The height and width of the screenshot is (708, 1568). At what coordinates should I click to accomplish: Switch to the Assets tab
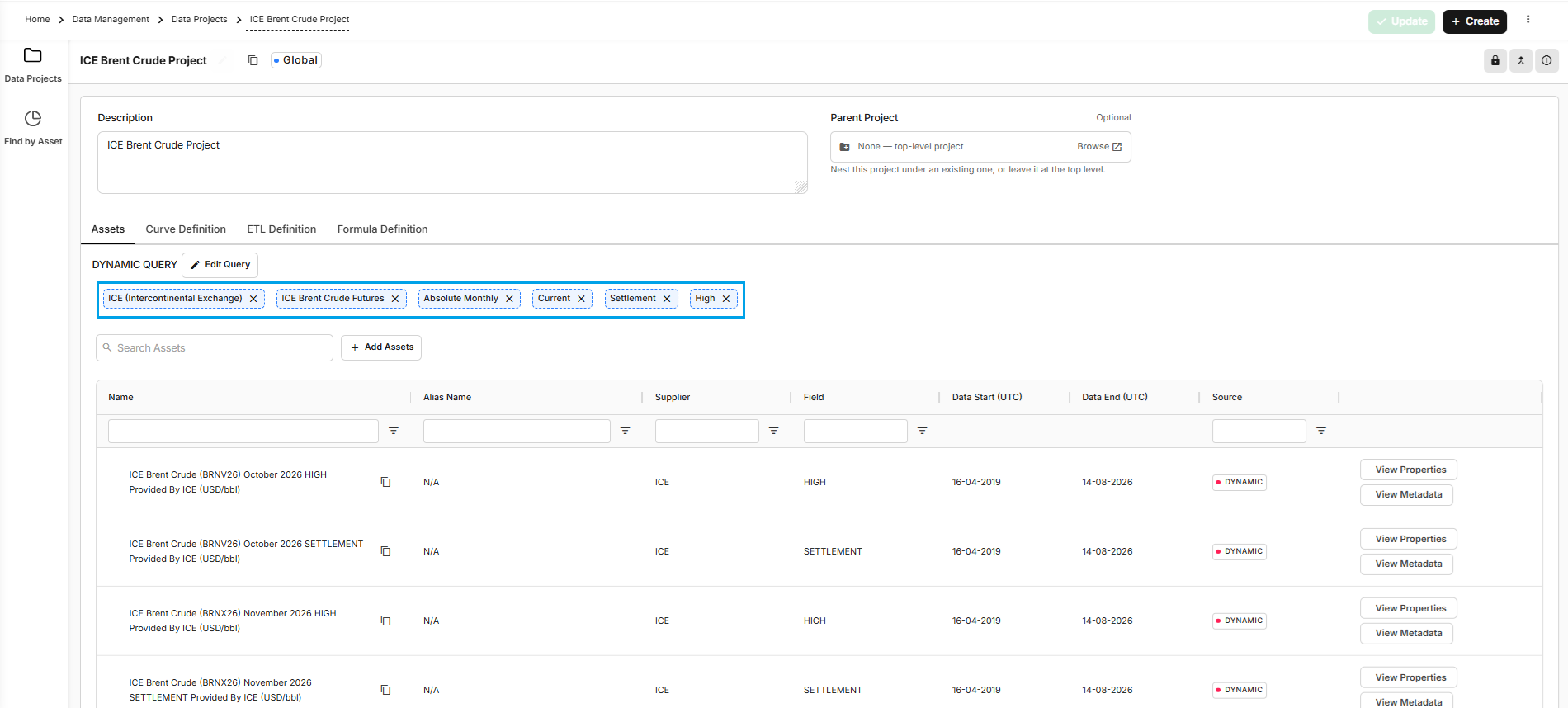(x=108, y=229)
